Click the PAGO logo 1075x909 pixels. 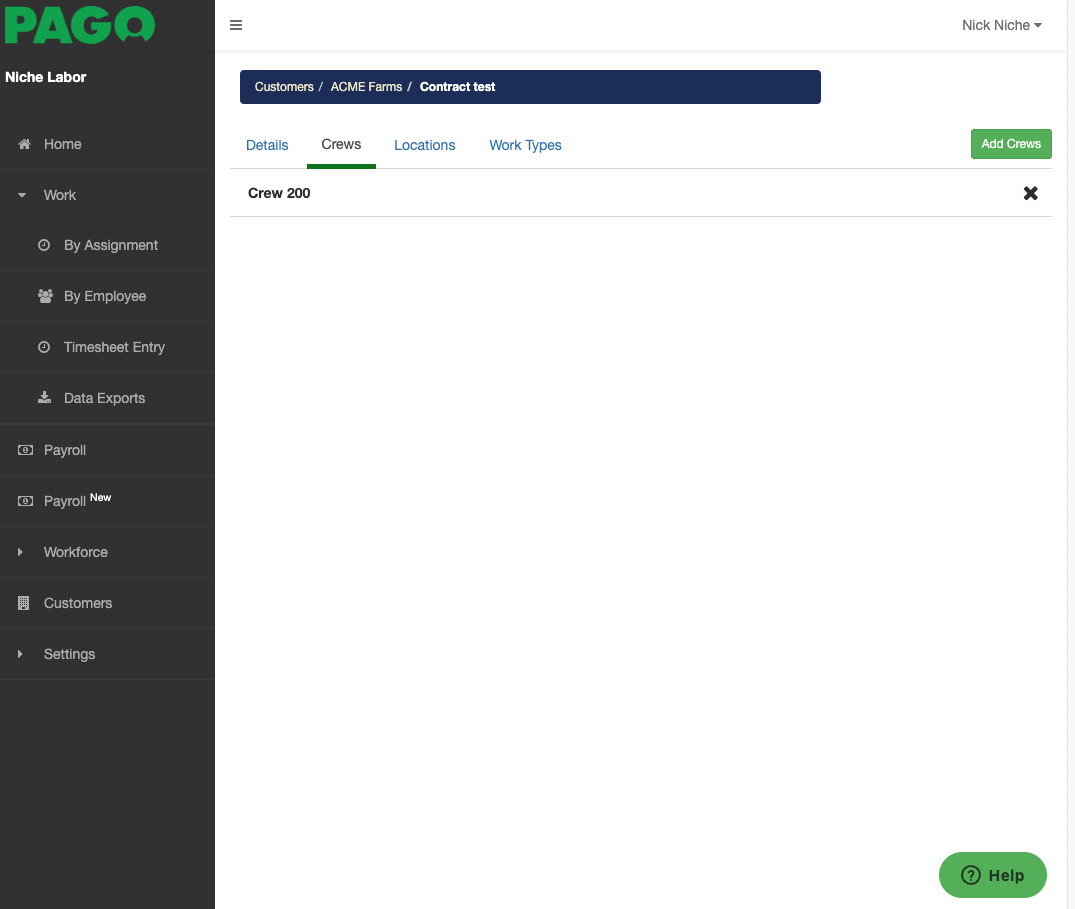click(80, 26)
